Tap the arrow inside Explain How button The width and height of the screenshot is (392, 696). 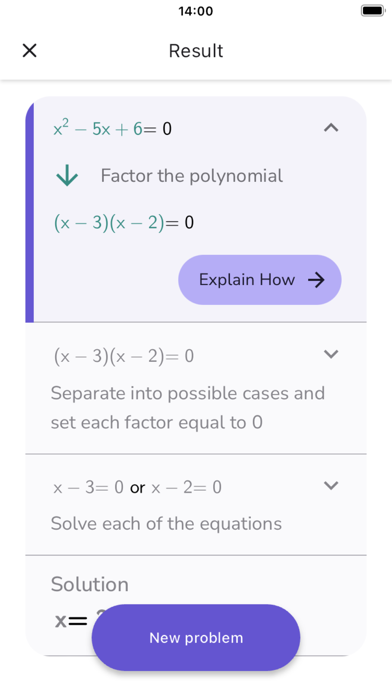(317, 280)
